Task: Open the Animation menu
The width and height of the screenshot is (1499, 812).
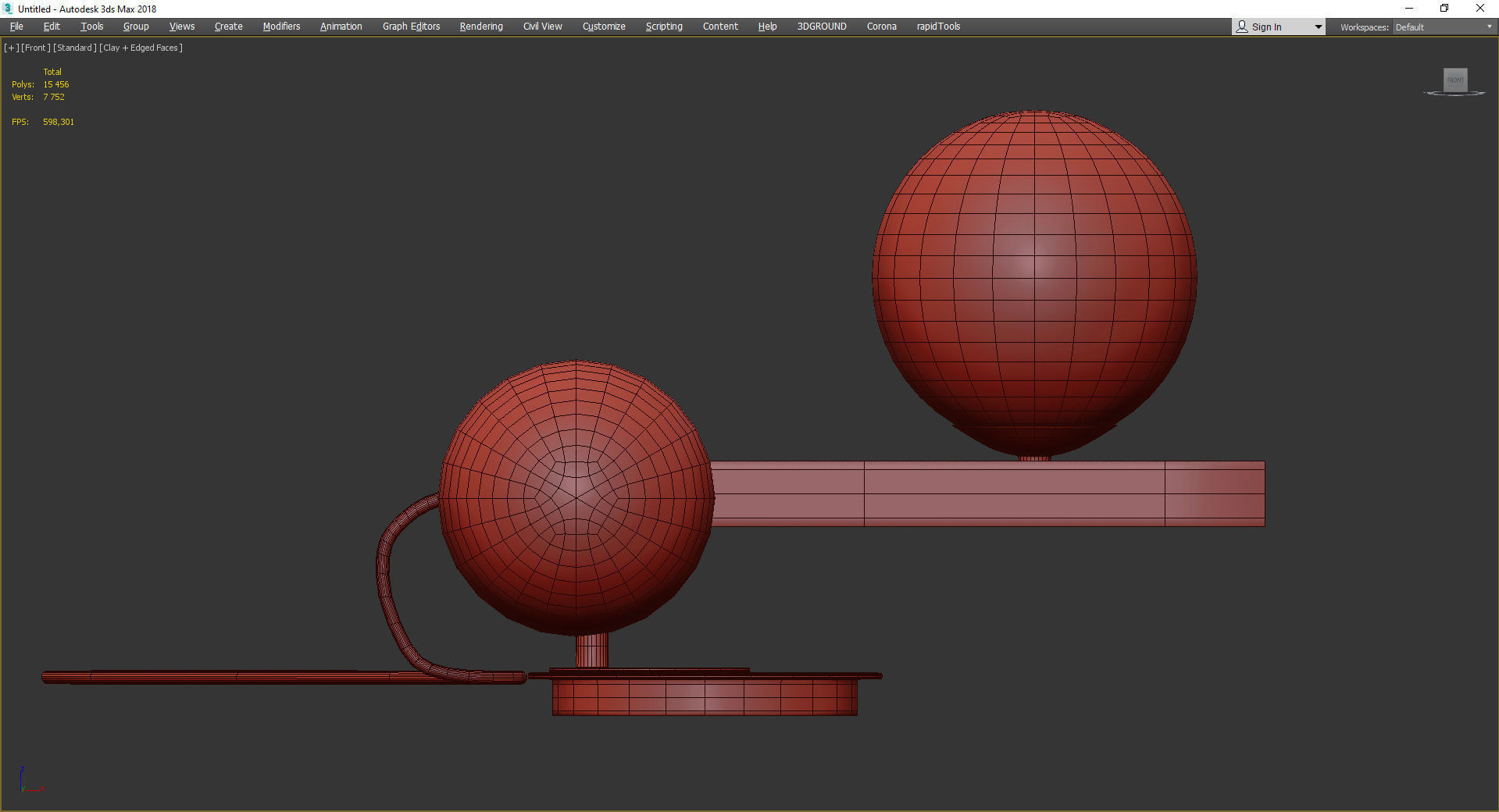Action: click(341, 27)
